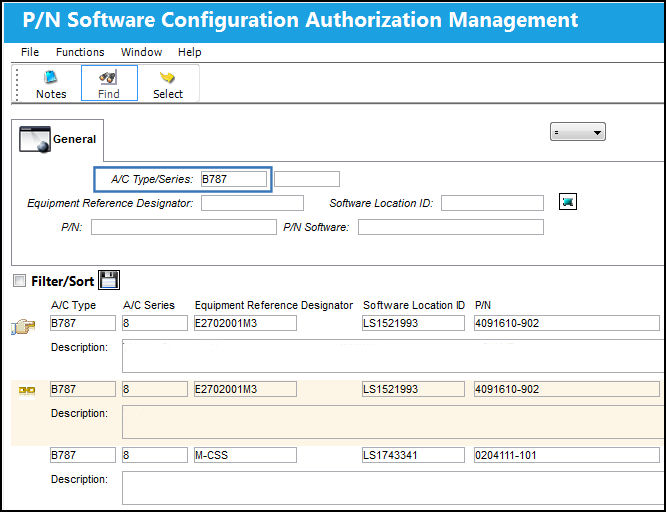Click series 8 cell in M-CSS row
666x512 pixels.
(x=155, y=455)
